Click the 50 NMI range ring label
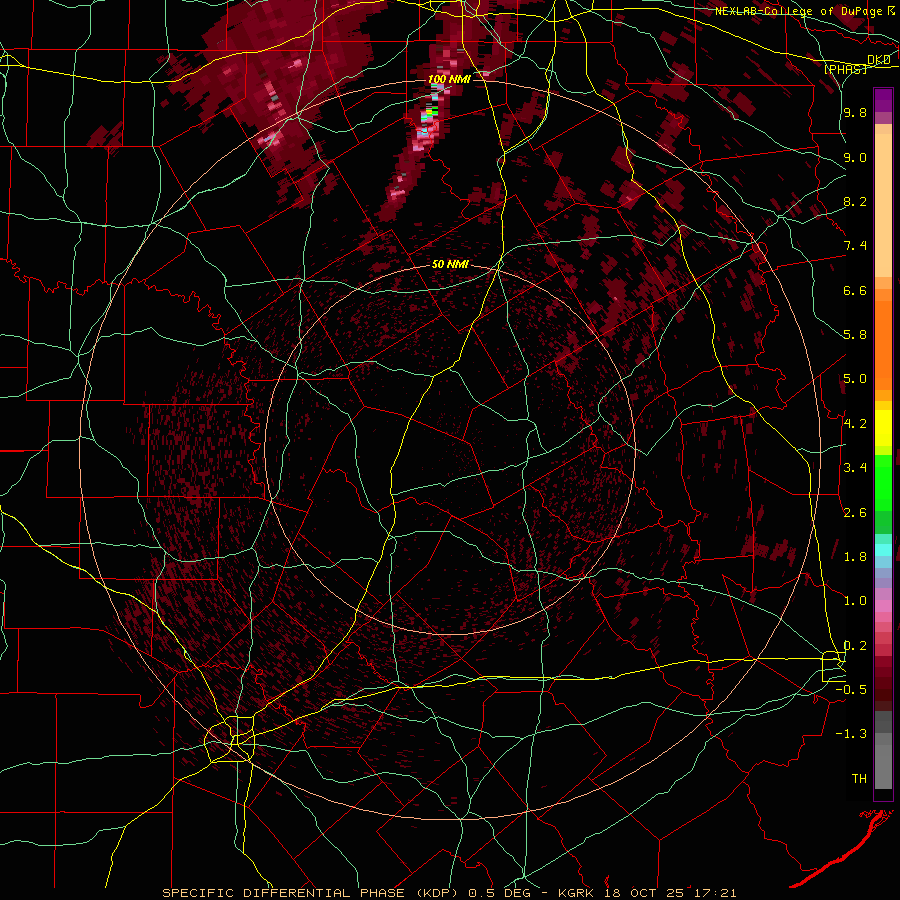The image size is (900, 900). tap(450, 264)
